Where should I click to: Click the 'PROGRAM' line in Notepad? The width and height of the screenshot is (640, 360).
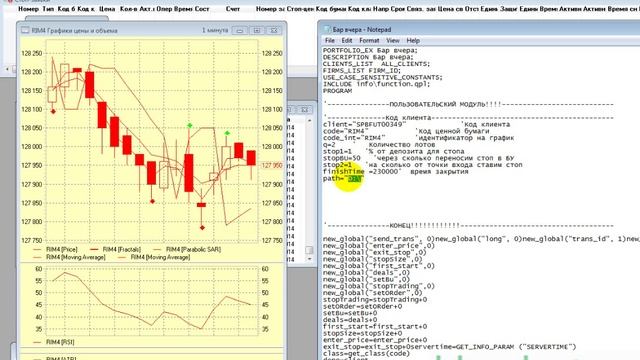(x=337, y=91)
